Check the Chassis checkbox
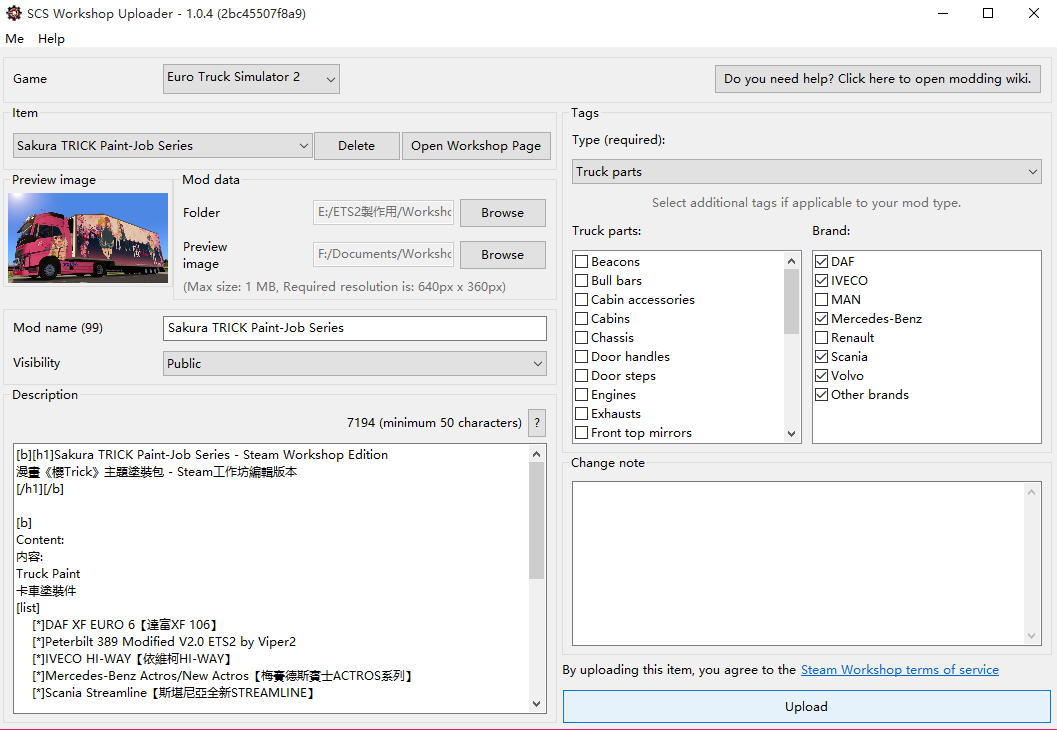This screenshot has width=1057, height=730. pyautogui.click(x=582, y=338)
